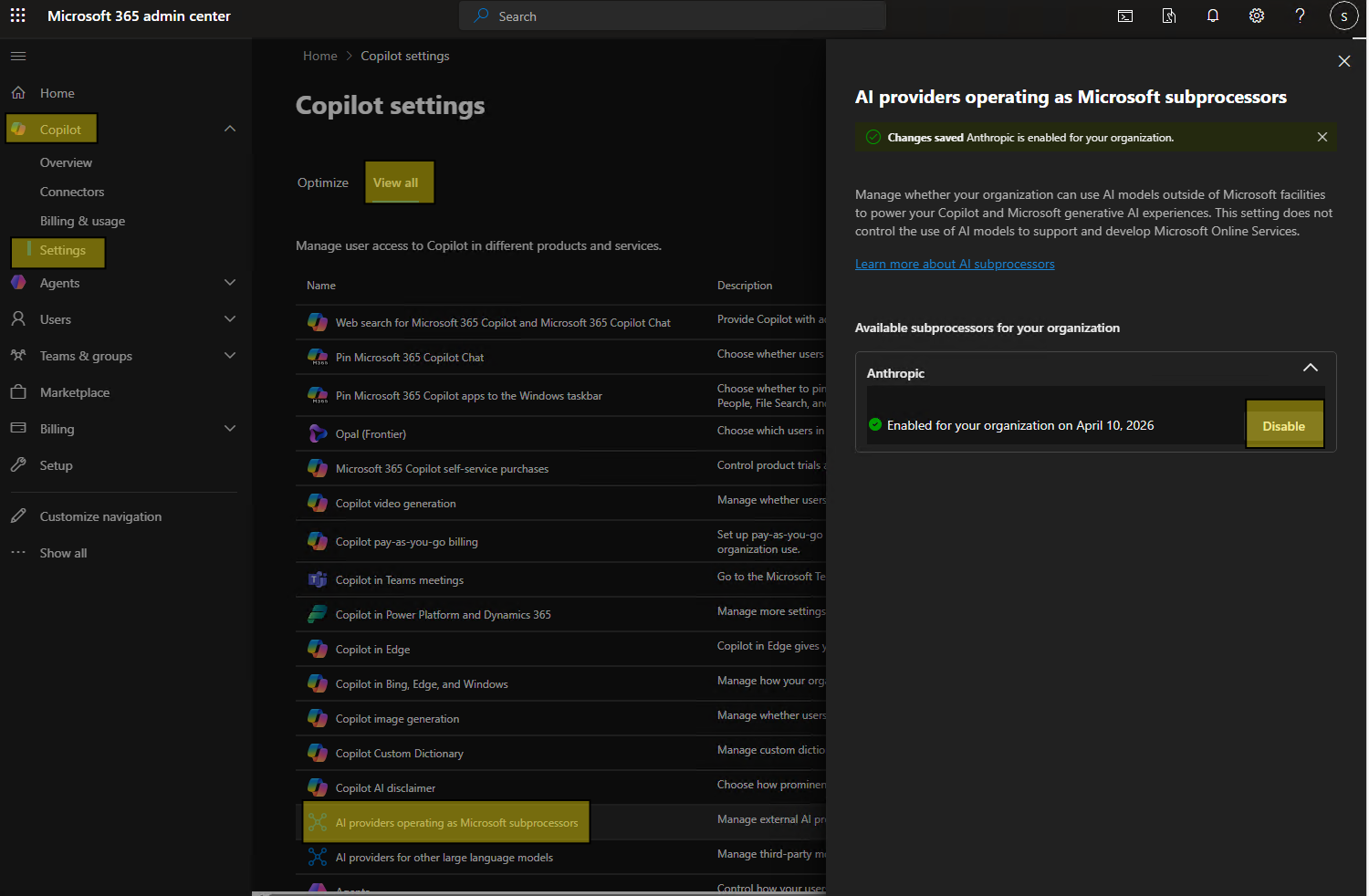This screenshot has width=1369, height=896.
Task: Click the Opal (Frontier) row icon
Action: tap(318, 433)
